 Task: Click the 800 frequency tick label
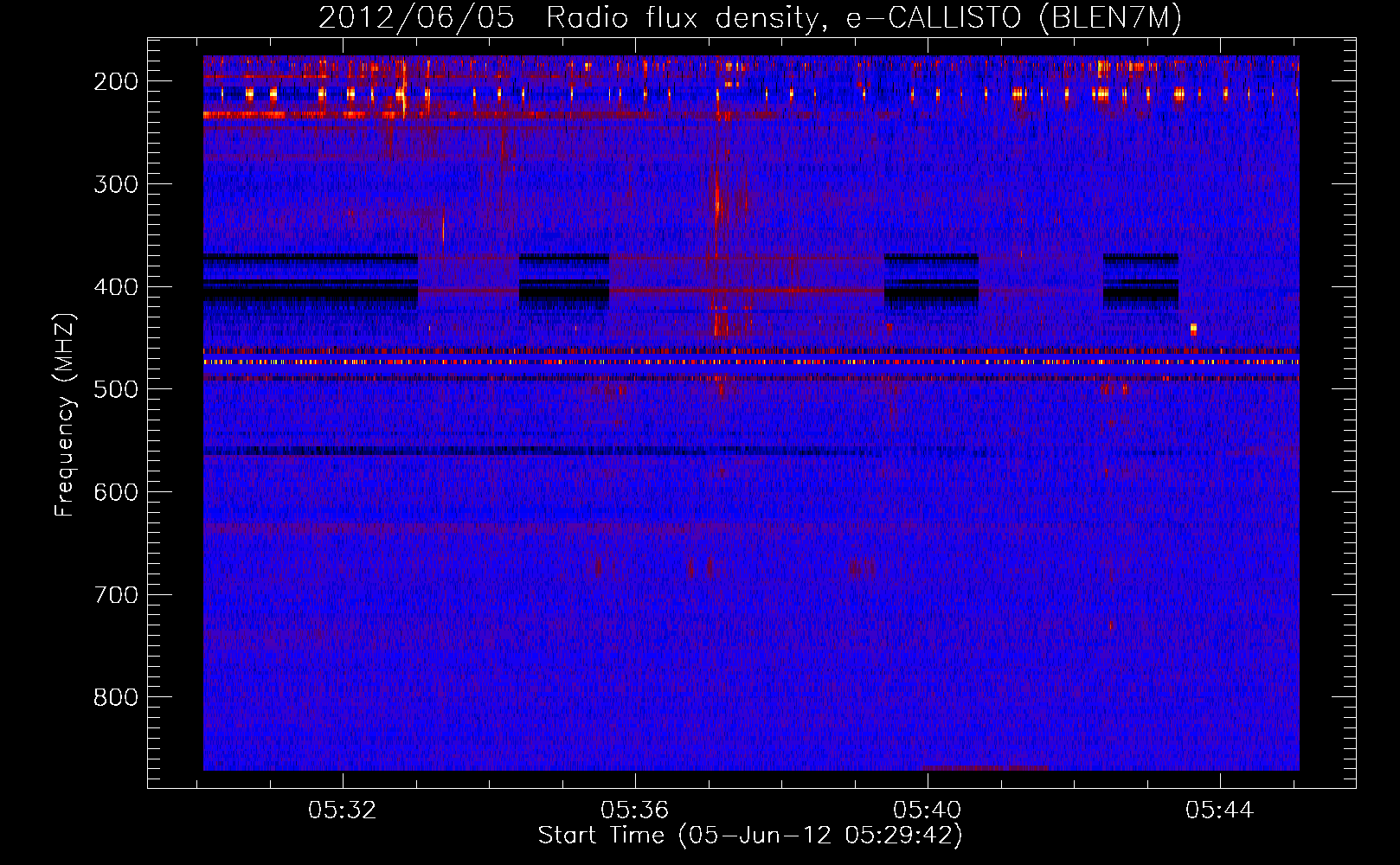(x=116, y=697)
